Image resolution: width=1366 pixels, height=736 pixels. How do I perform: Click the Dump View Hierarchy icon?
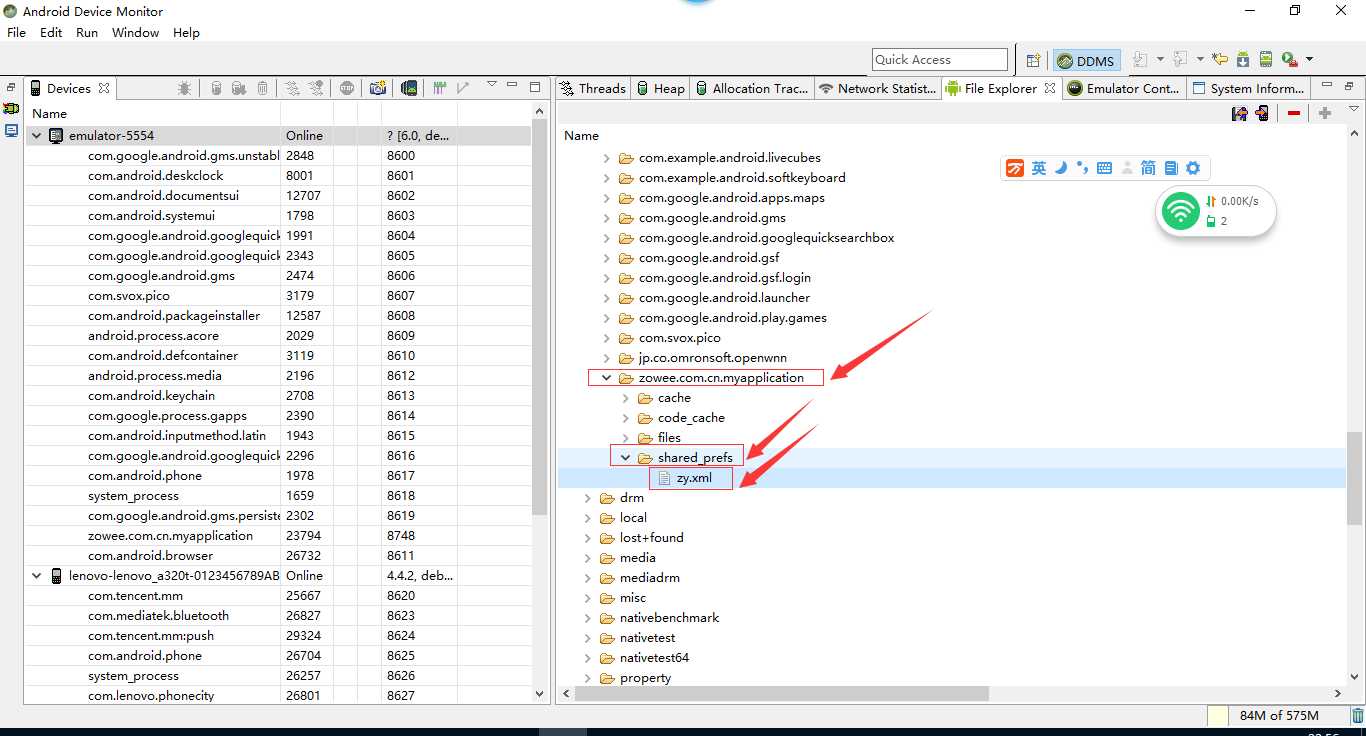(409, 88)
